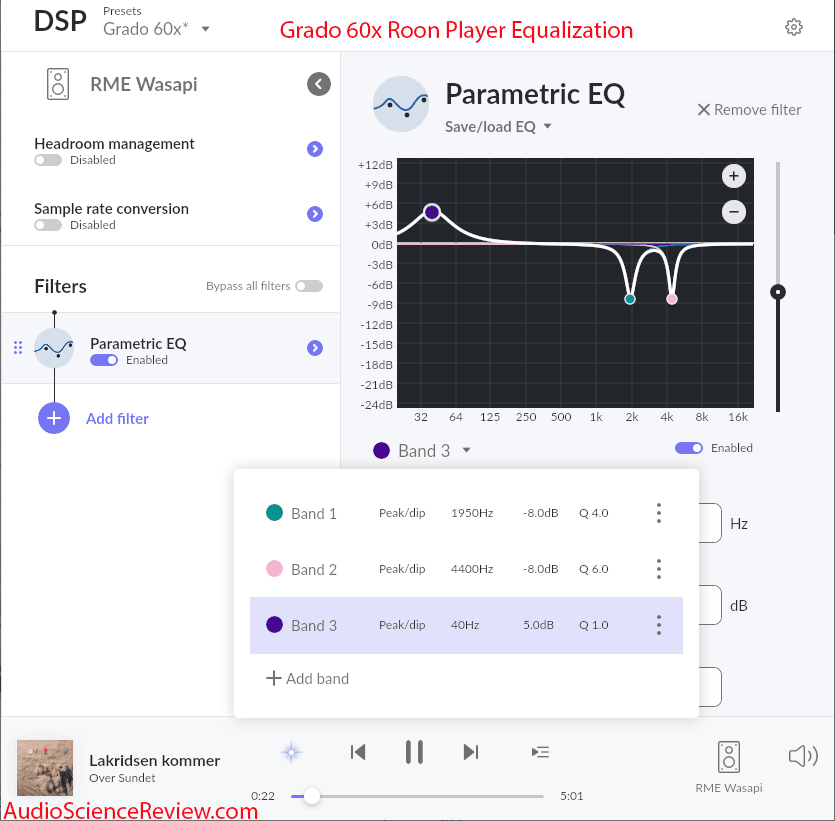
Task: Click the signal path star icon
Action: click(x=291, y=752)
